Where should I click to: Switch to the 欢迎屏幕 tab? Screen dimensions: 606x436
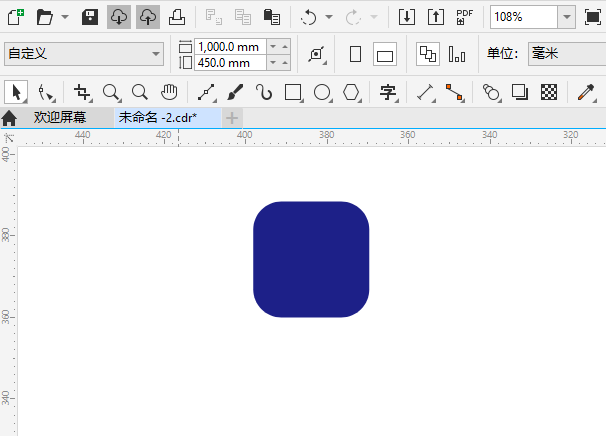pyautogui.click(x=59, y=117)
